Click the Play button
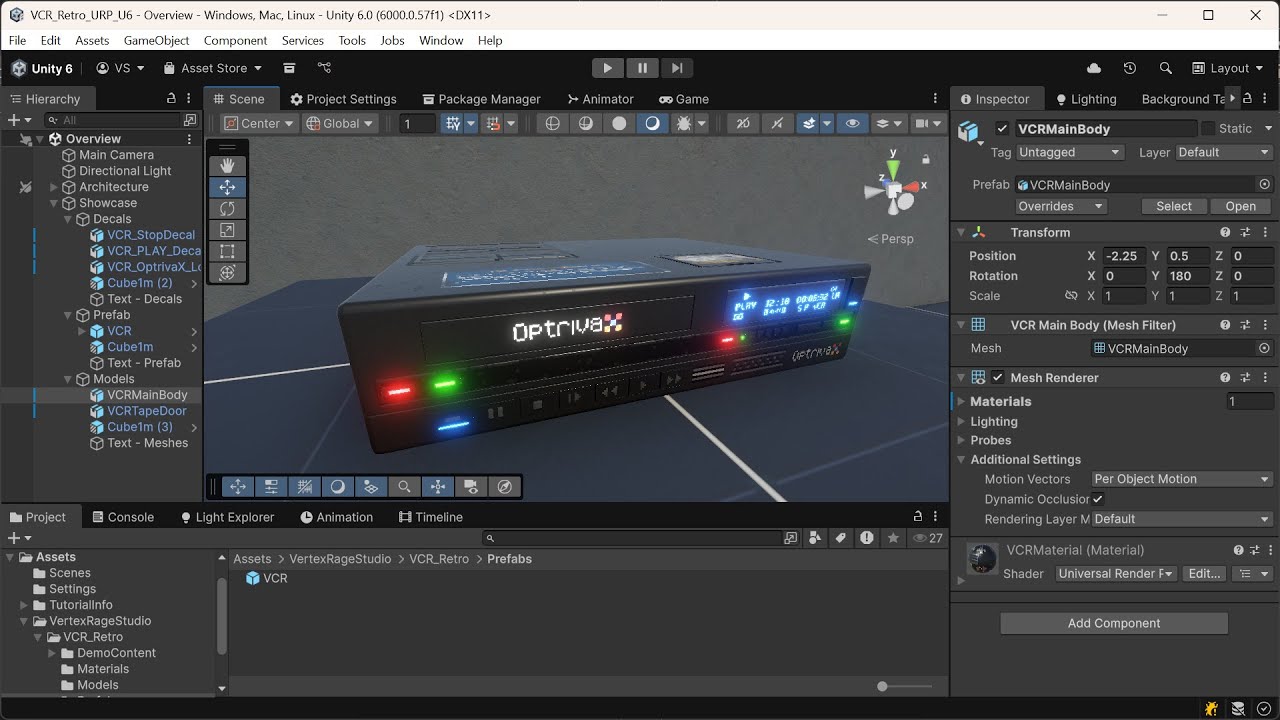This screenshot has height=720, width=1280. click(x=607, y=68)
